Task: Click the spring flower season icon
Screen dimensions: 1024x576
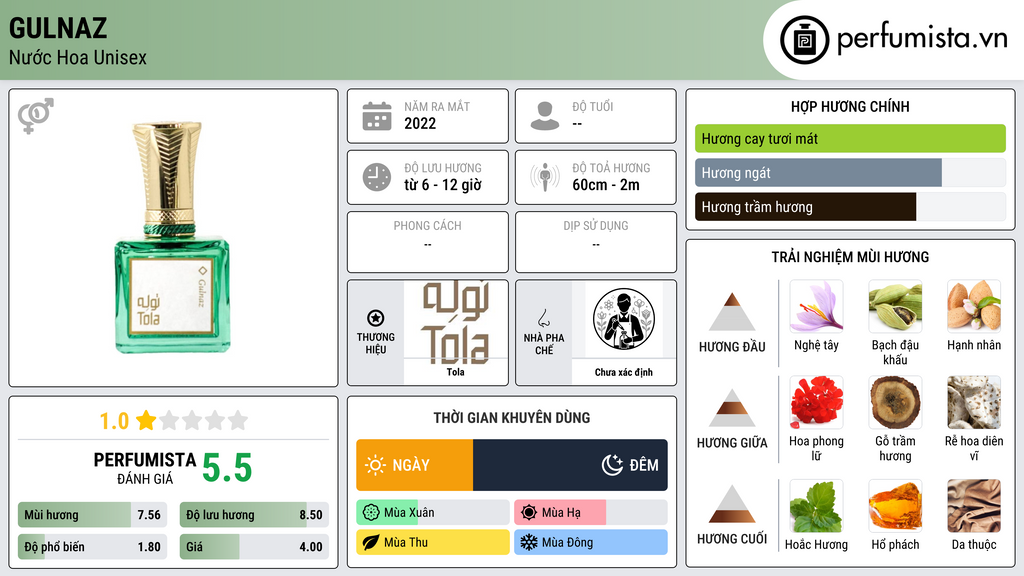Action: (x=371, y=513)
